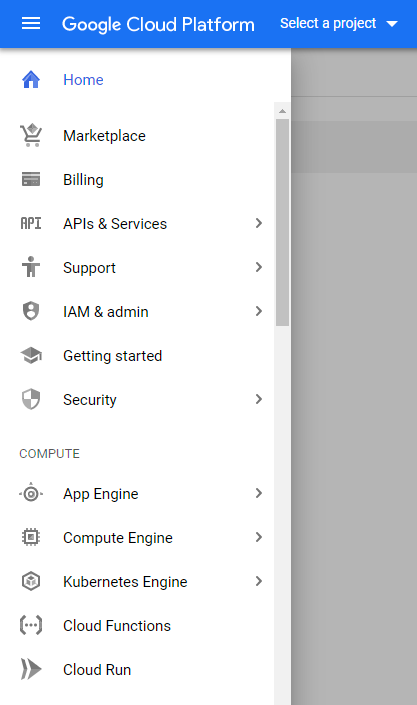Viewport: 417px width, 705px height.
Task: Select the Compute Engine menu label
Action: [x=118, y=538]
